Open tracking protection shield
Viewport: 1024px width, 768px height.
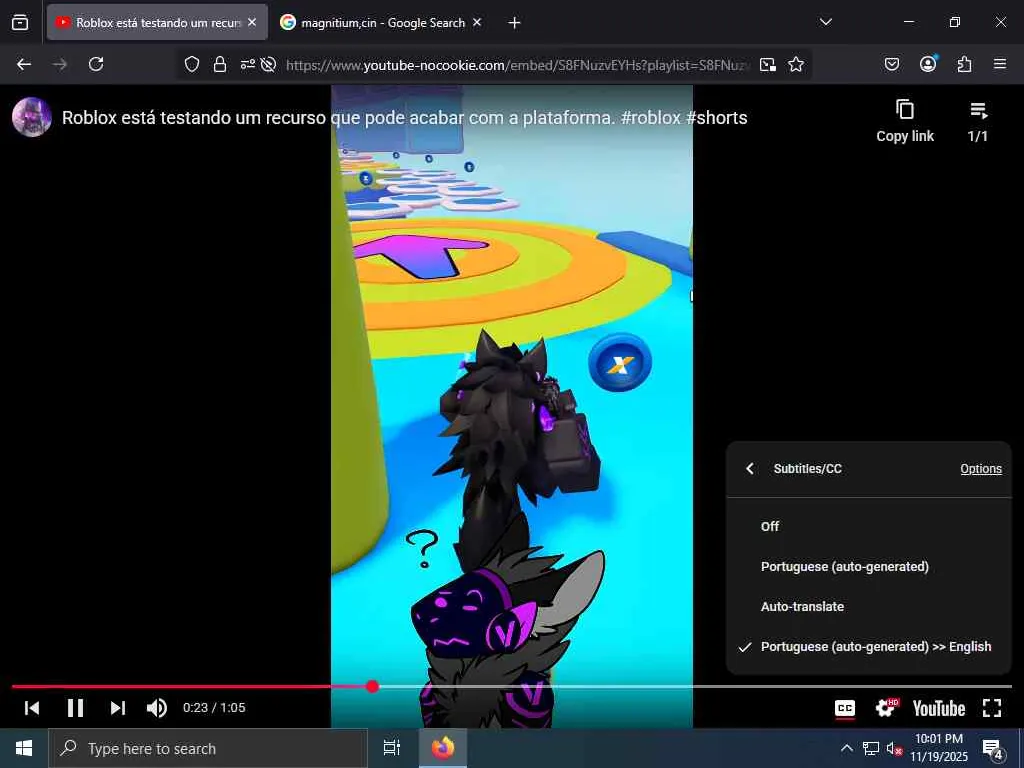191,64
